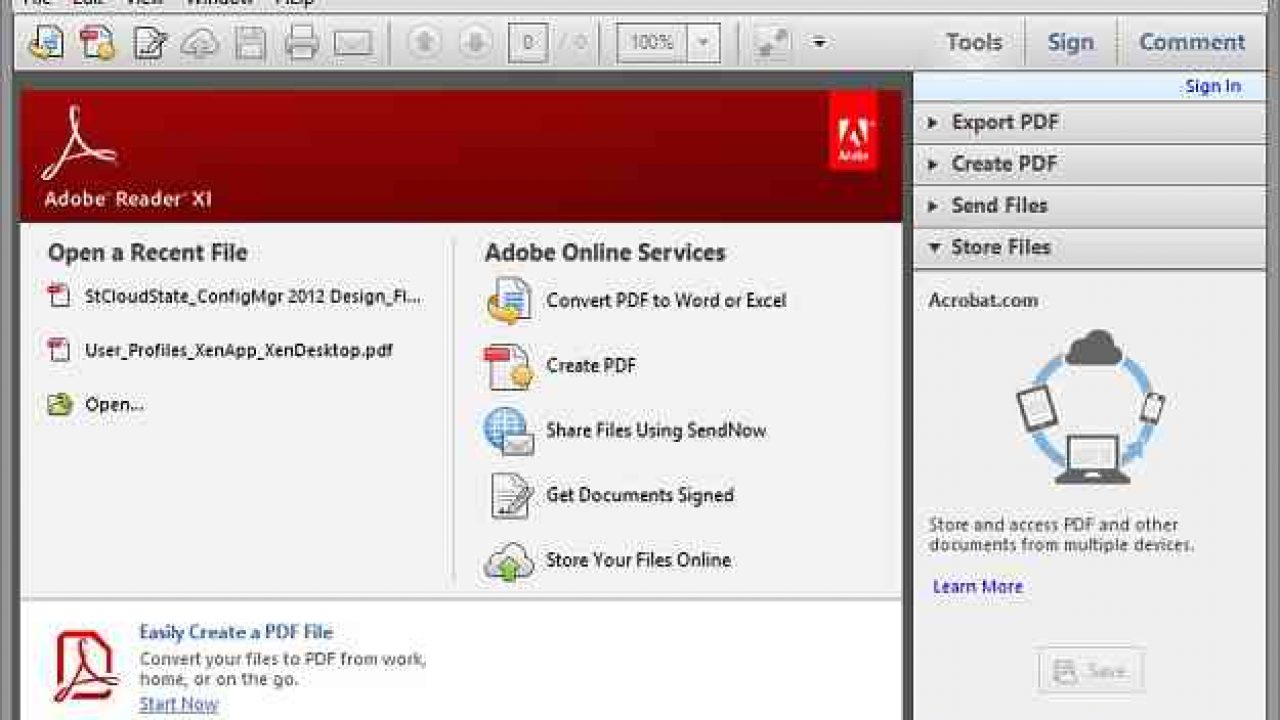Click the Email envelope toolbar icon
Image resolution: width=1280 pixels, height=720 pixels.
pos(352,43)
